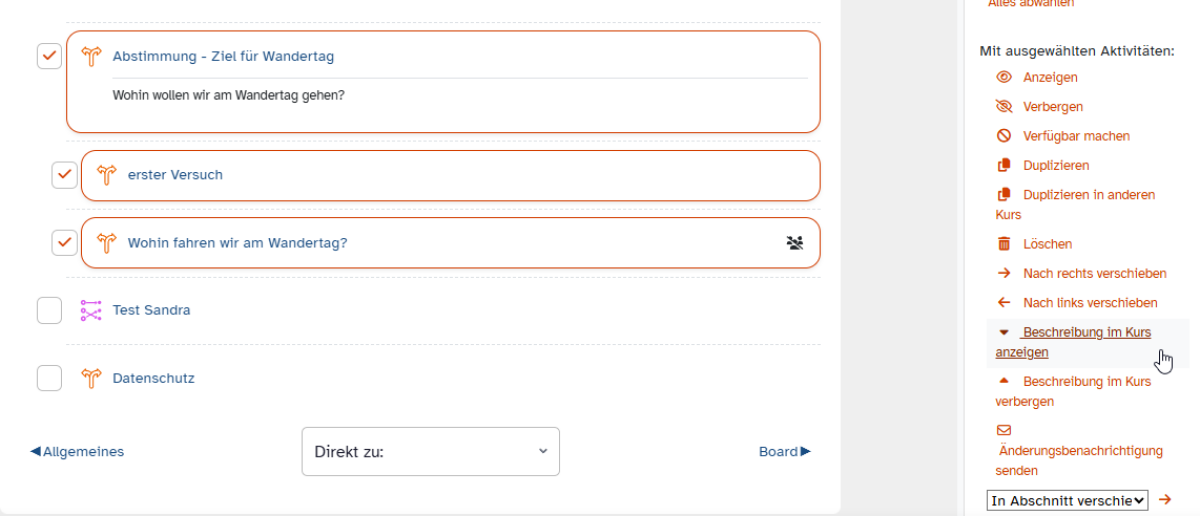1200x516 pixels.
Task: Click the Test Sandra learning path icon
Action: [x=91, y=310]
